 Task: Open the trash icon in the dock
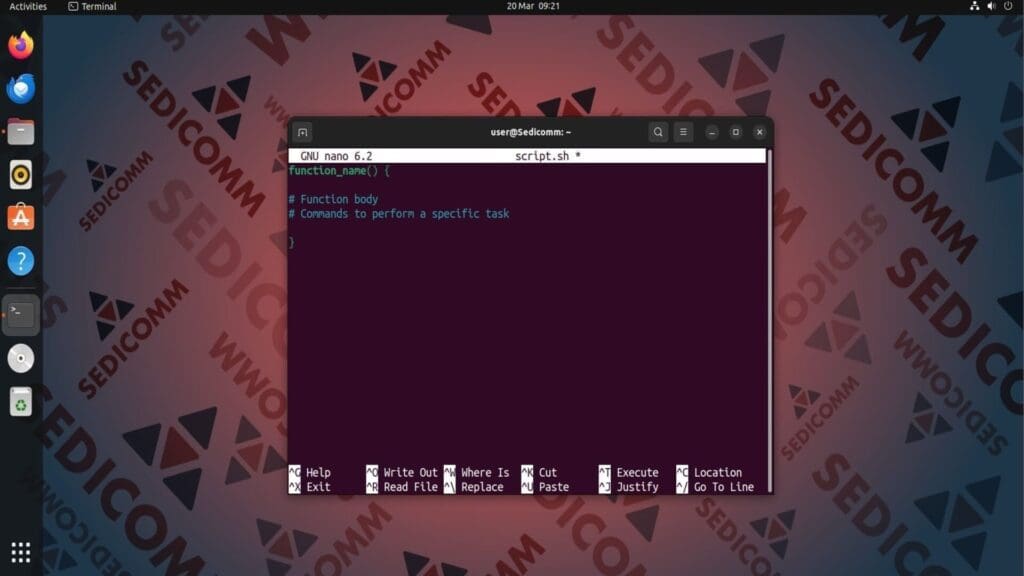coord(20,402)
